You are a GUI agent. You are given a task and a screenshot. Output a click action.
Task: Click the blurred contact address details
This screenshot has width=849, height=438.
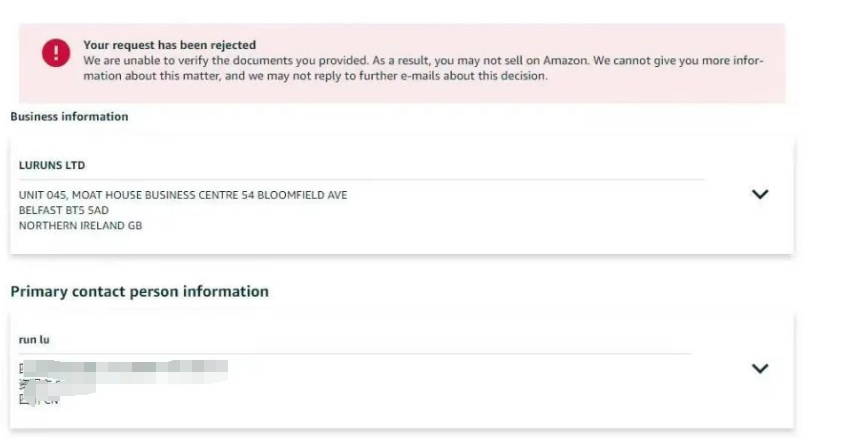123,382
